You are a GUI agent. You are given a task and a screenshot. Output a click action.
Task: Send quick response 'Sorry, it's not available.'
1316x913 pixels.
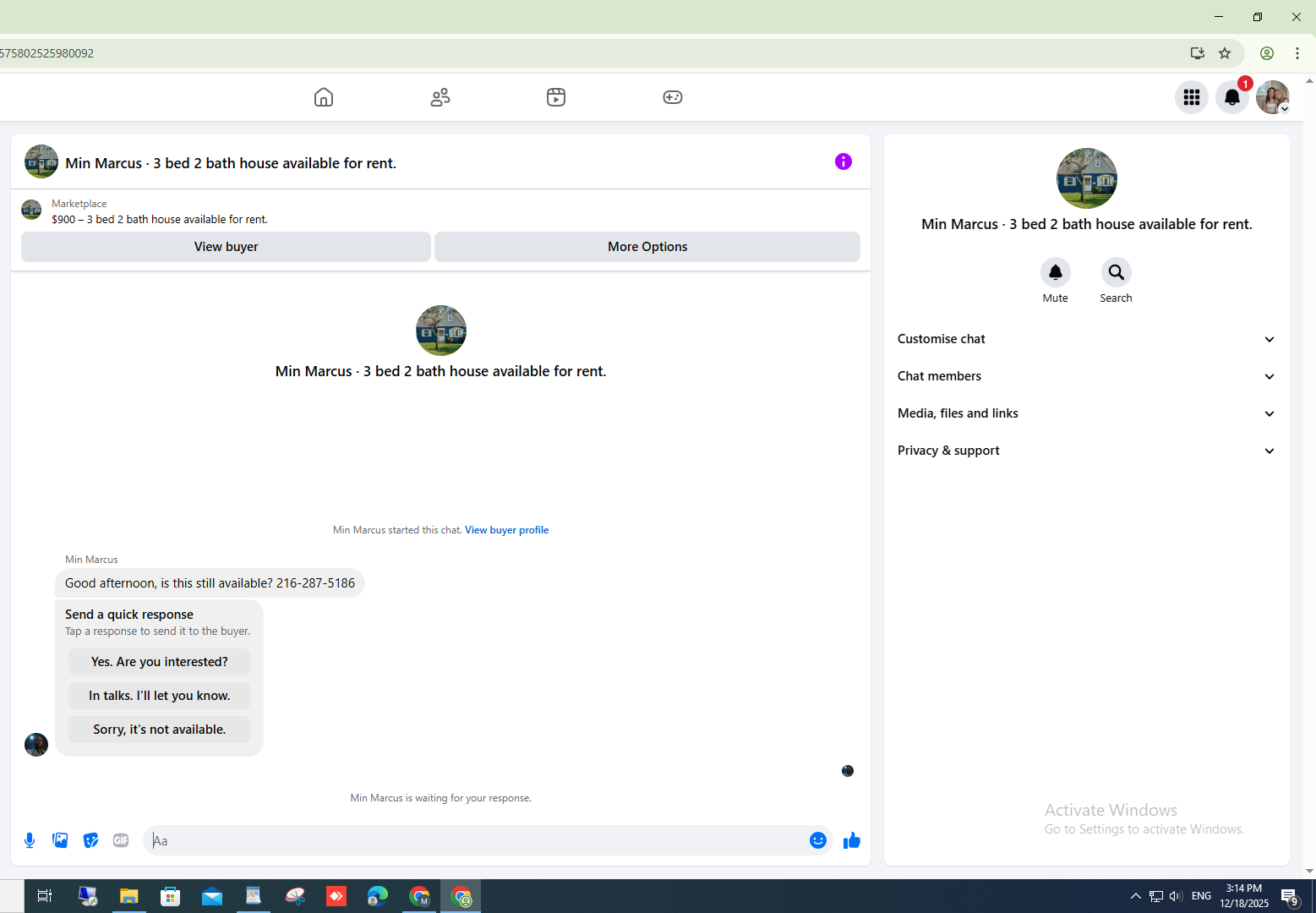160,730
